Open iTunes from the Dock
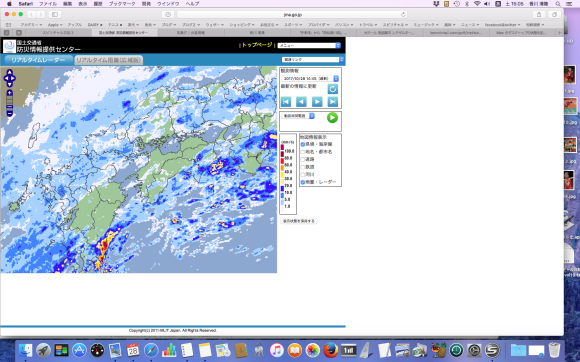Screen dimensions: 580x362 (x=277, y=350)
